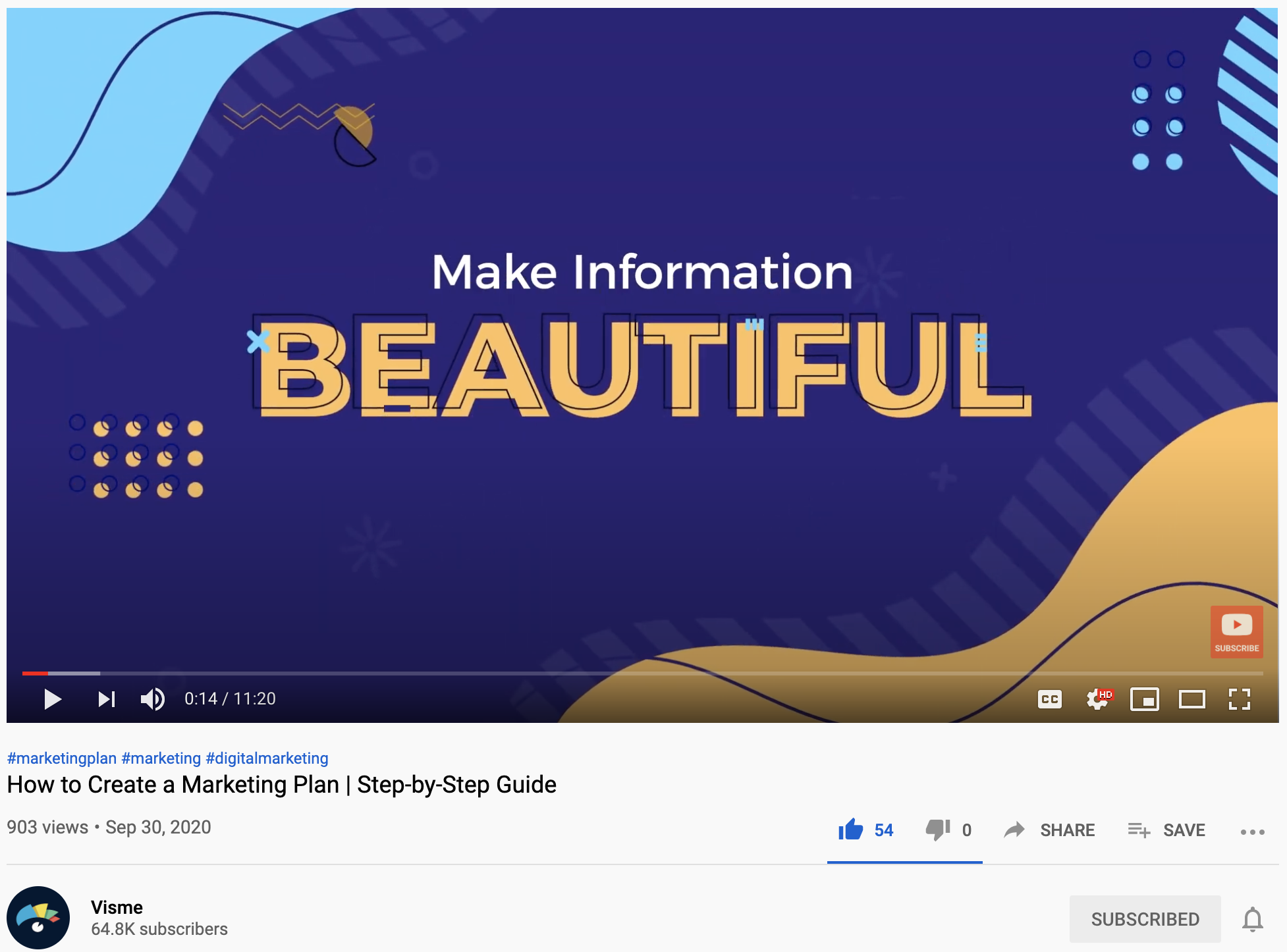
Task: Activate the miniplayer mode
Action: coord(1145,699)
